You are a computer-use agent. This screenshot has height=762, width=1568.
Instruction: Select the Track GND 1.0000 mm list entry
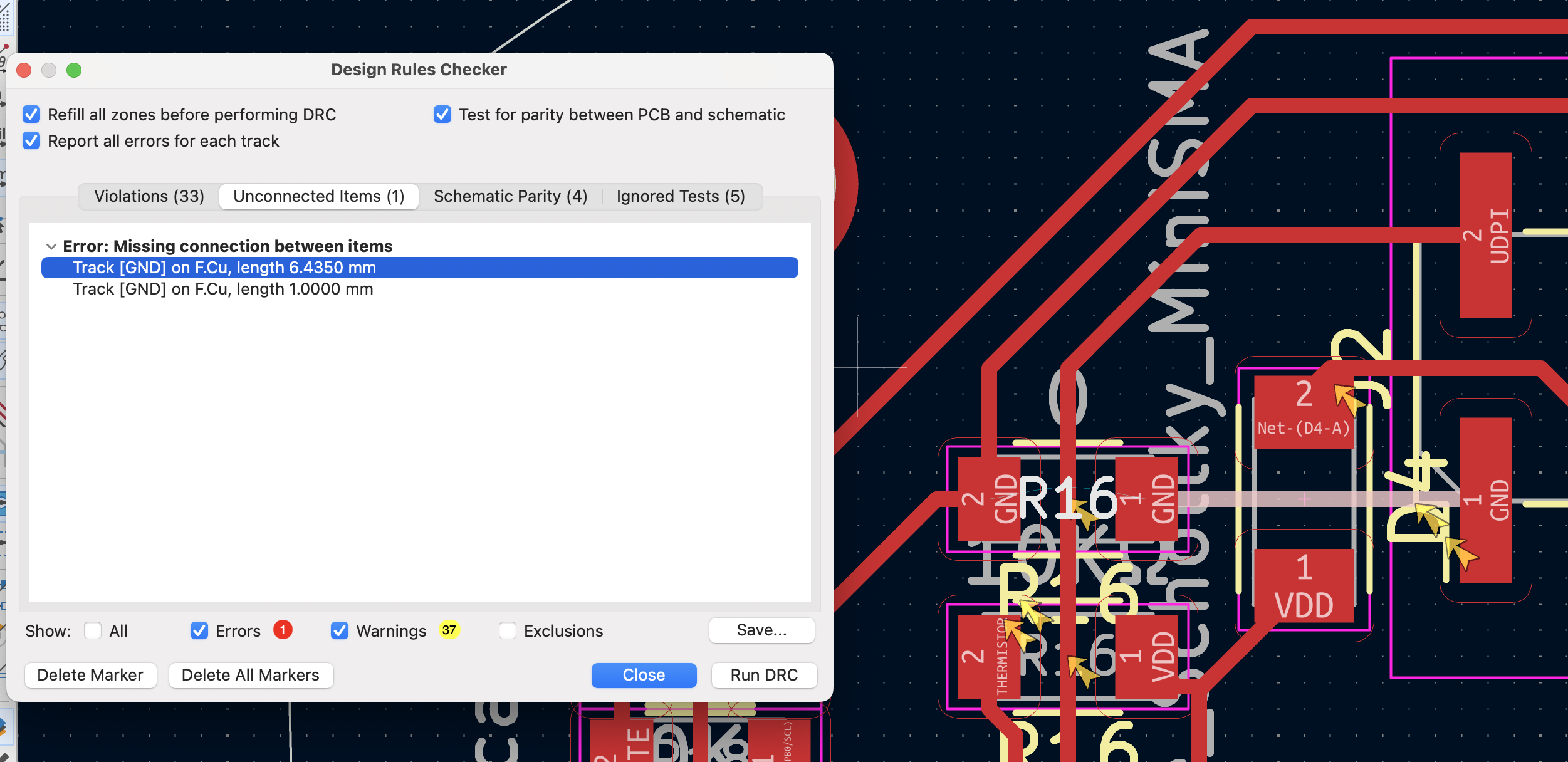(x=223, y=289)
